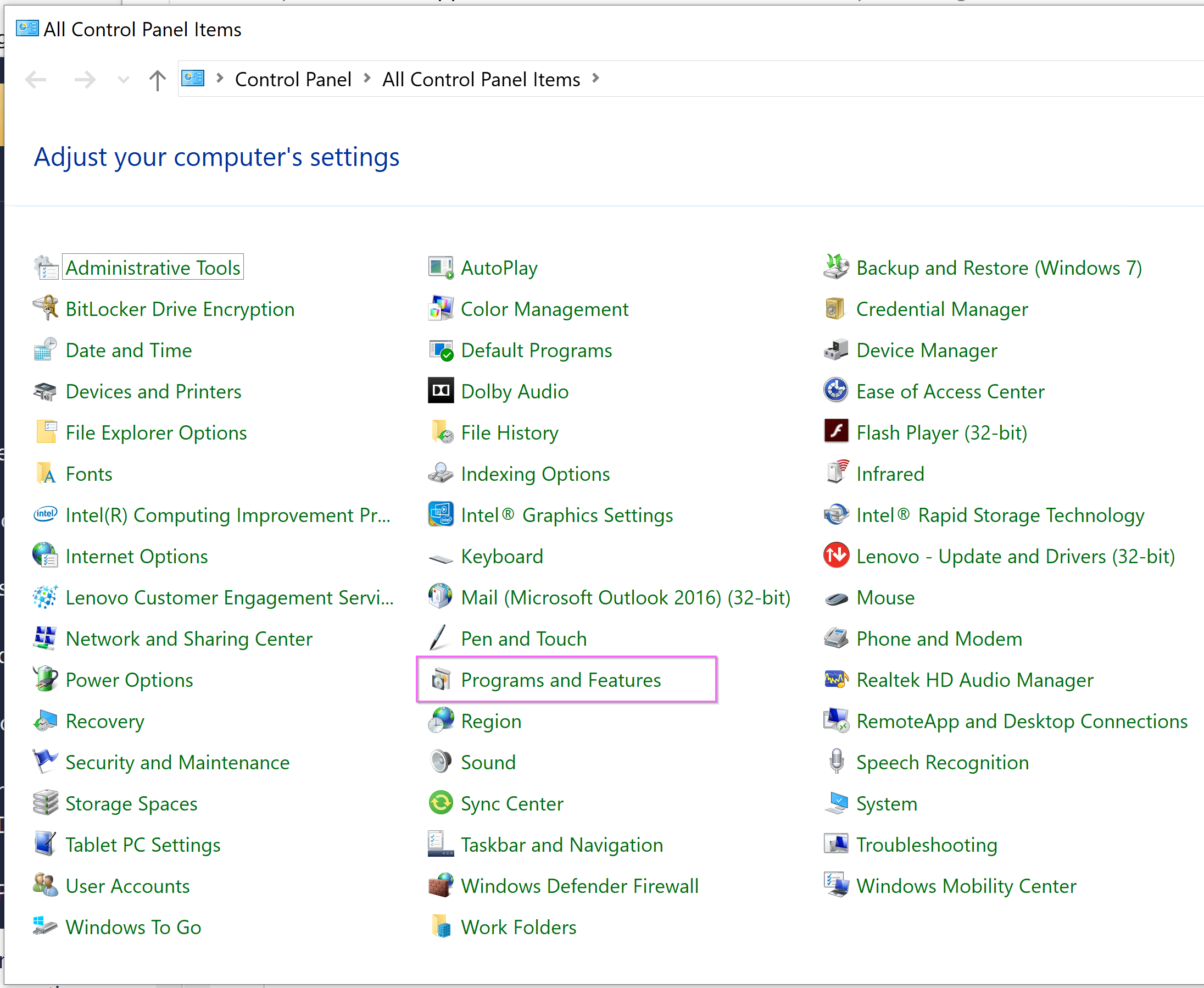The height and width of the screenshot is (988, 1204).
Task: Open the Administrative Tools icon
Action: (x=46, y=268)
